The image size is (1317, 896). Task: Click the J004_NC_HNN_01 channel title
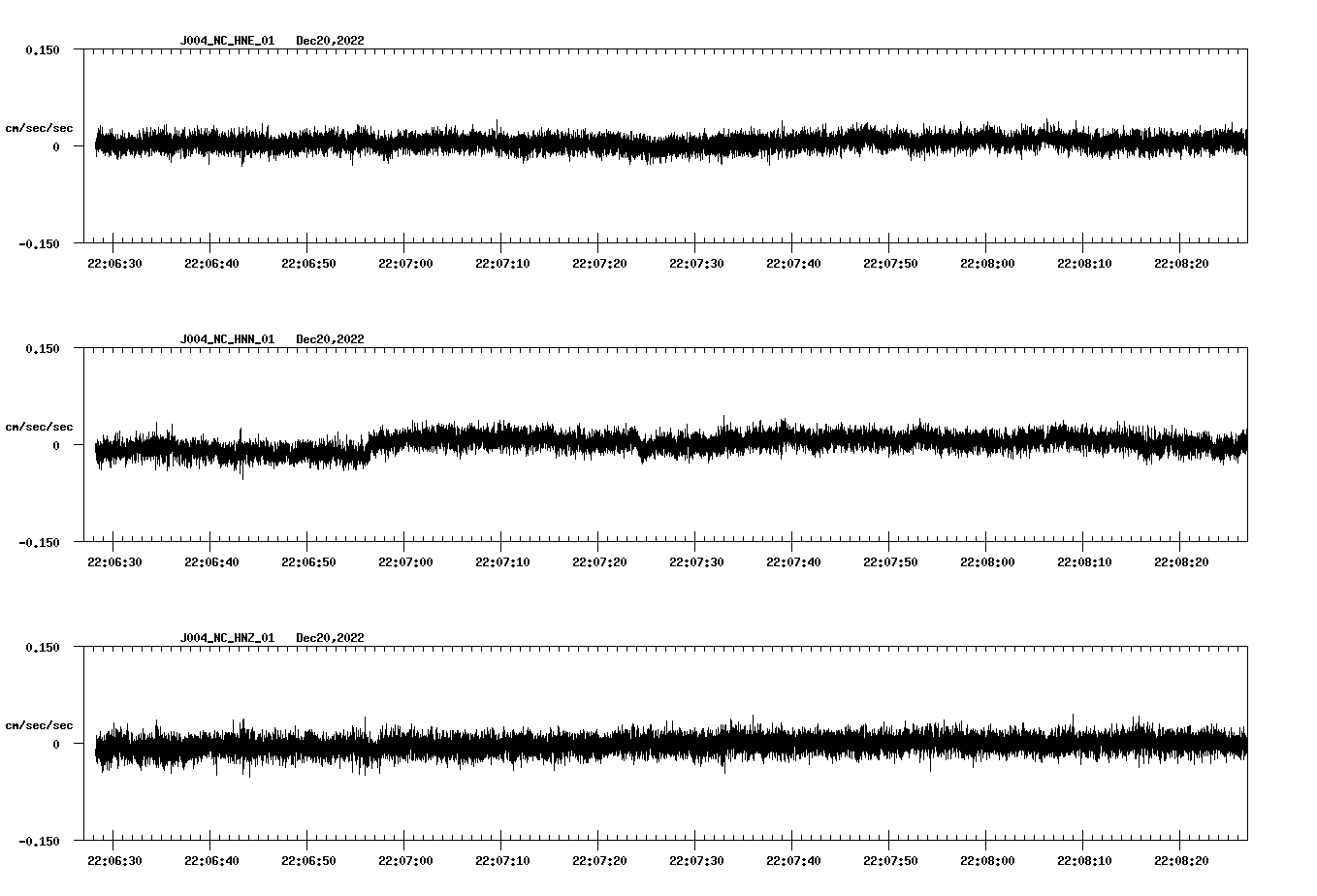pos(227,339)
